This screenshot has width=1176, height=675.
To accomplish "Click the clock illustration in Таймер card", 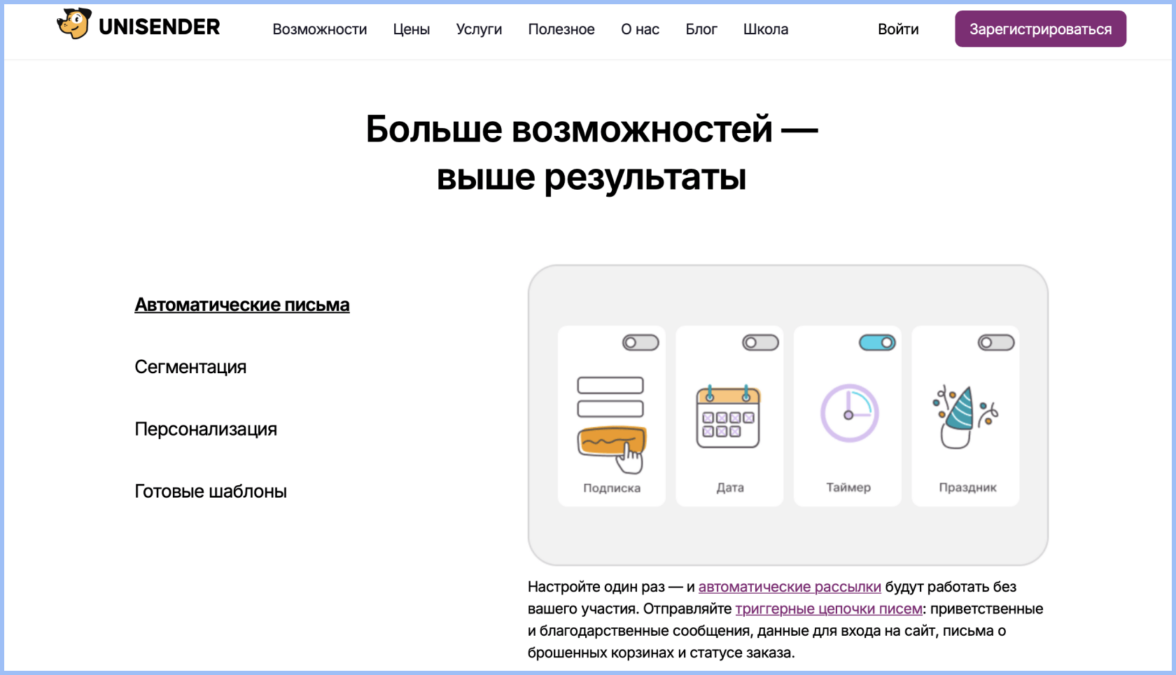I will pyautogui.click(x=849, y=412).
